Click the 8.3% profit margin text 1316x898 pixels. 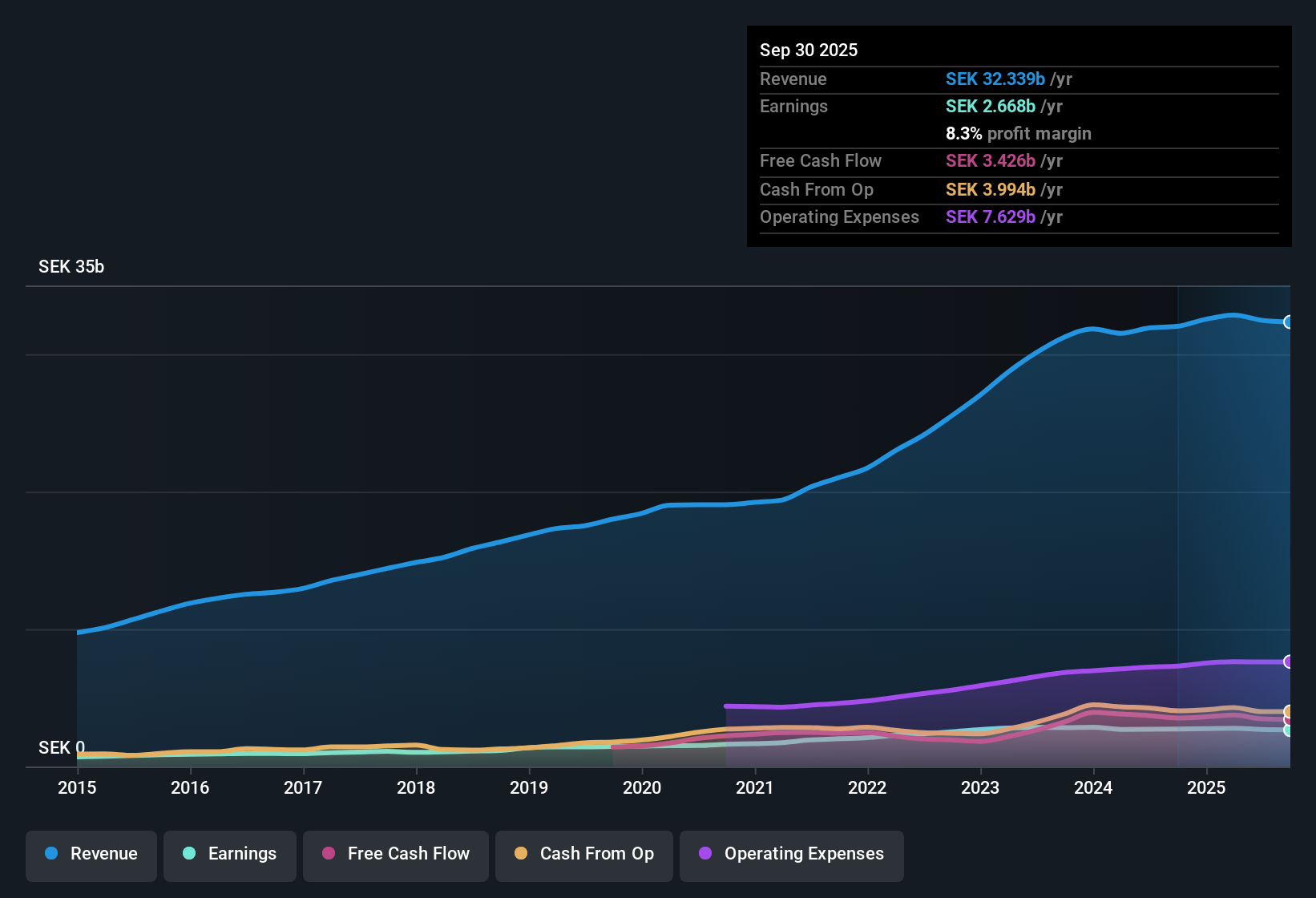point(1019,133)
